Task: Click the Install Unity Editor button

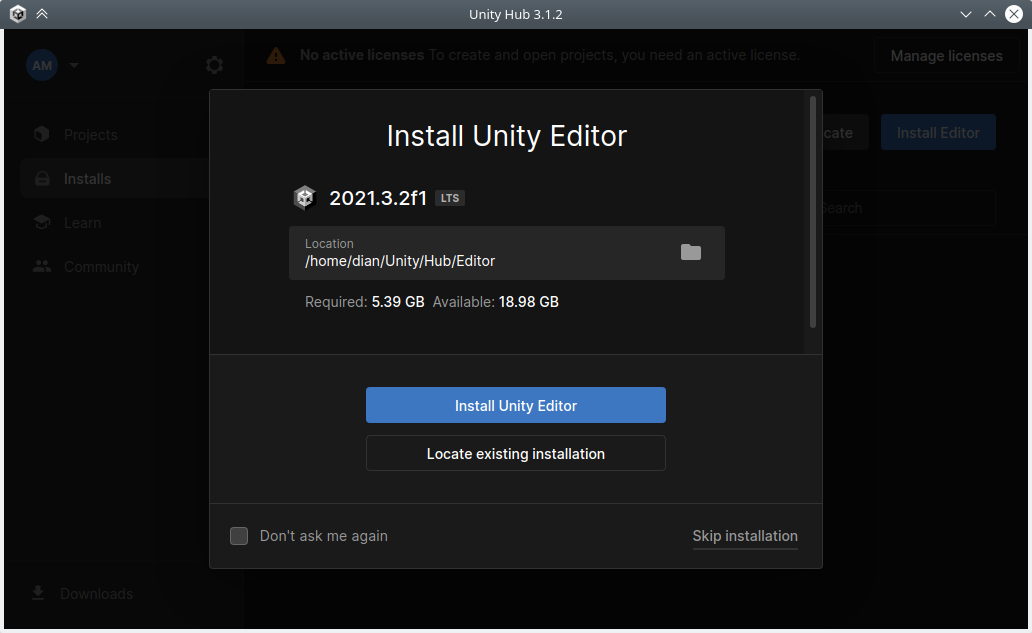Action: pos(515,405)
